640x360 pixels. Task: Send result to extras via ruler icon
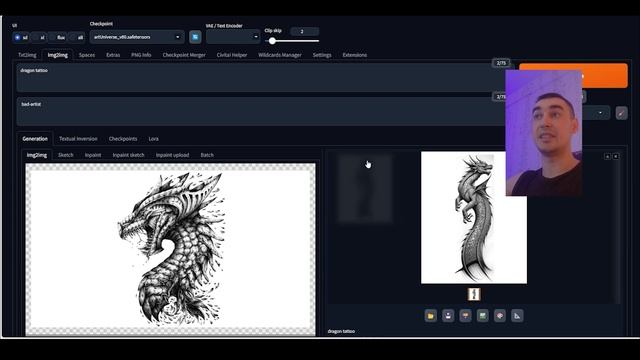pos(517,316)
